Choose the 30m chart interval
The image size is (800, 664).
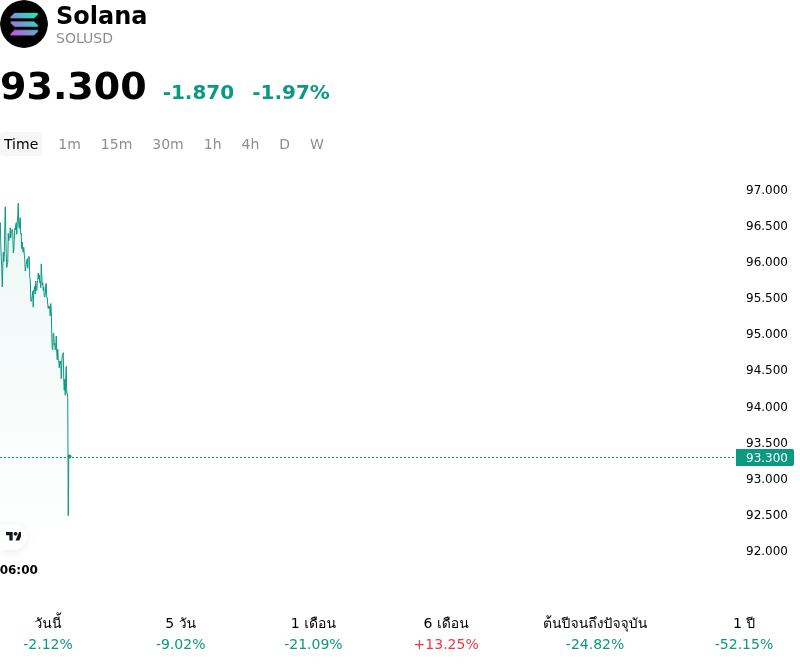coord(168,144)
